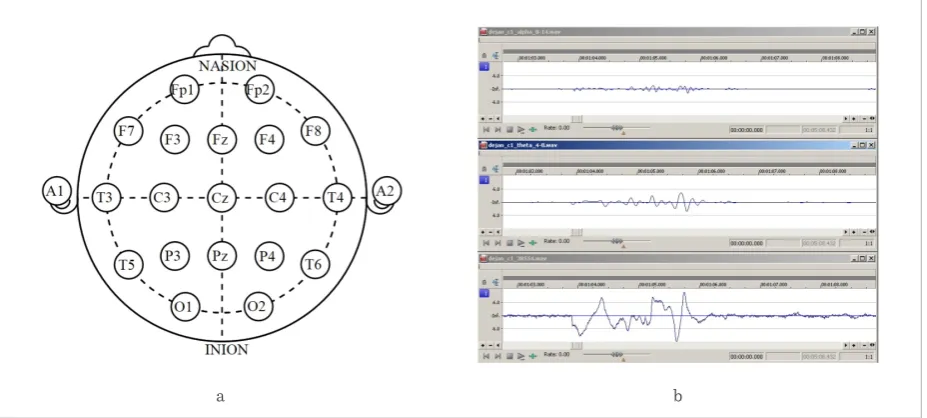The image size is (927, 418).
Task: Click the horizontal scrollbar thumb in raw signal window
Action: coord(577,345)
